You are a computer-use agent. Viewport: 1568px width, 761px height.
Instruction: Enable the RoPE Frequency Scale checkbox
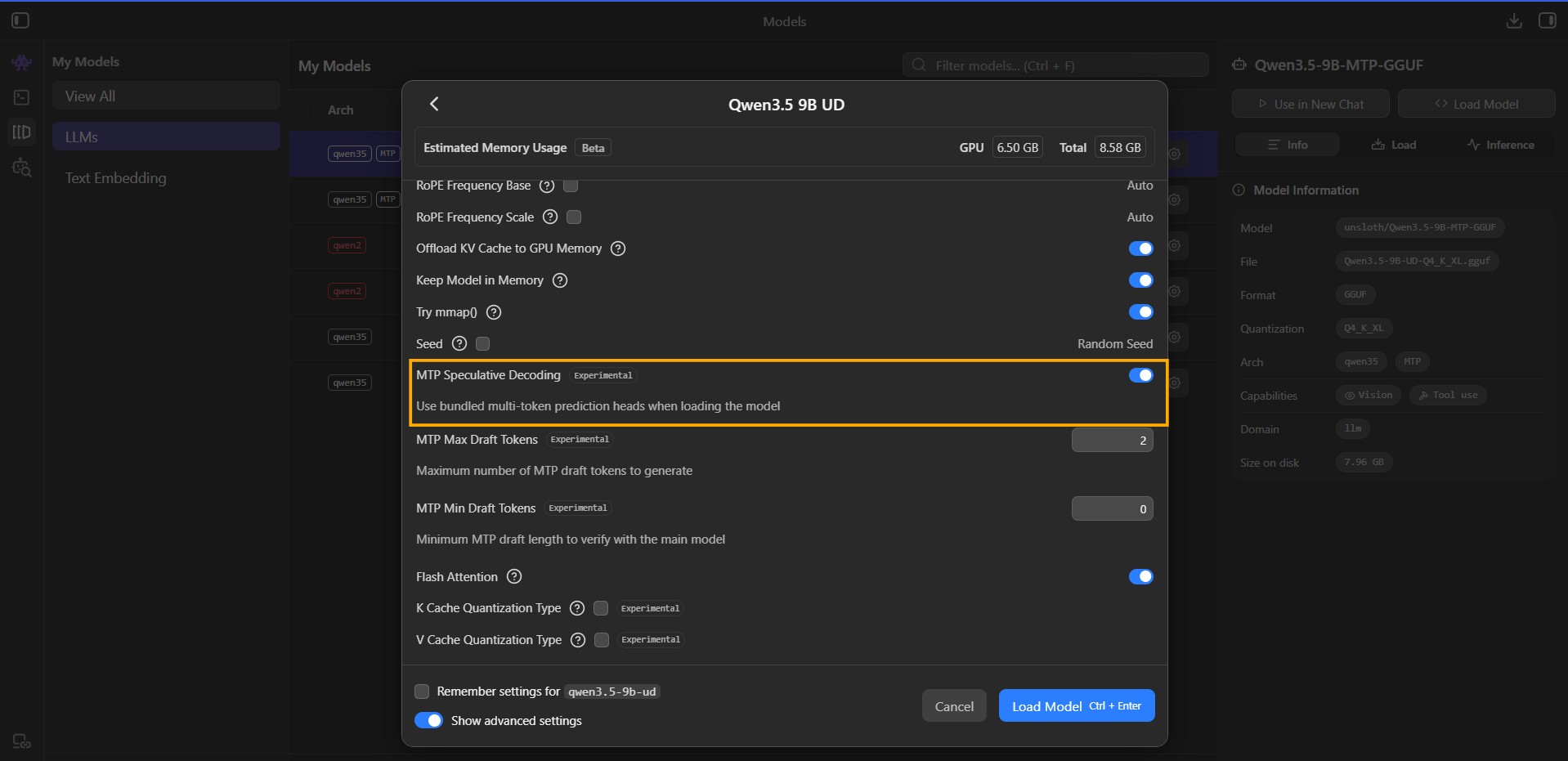tap(574, 217)
